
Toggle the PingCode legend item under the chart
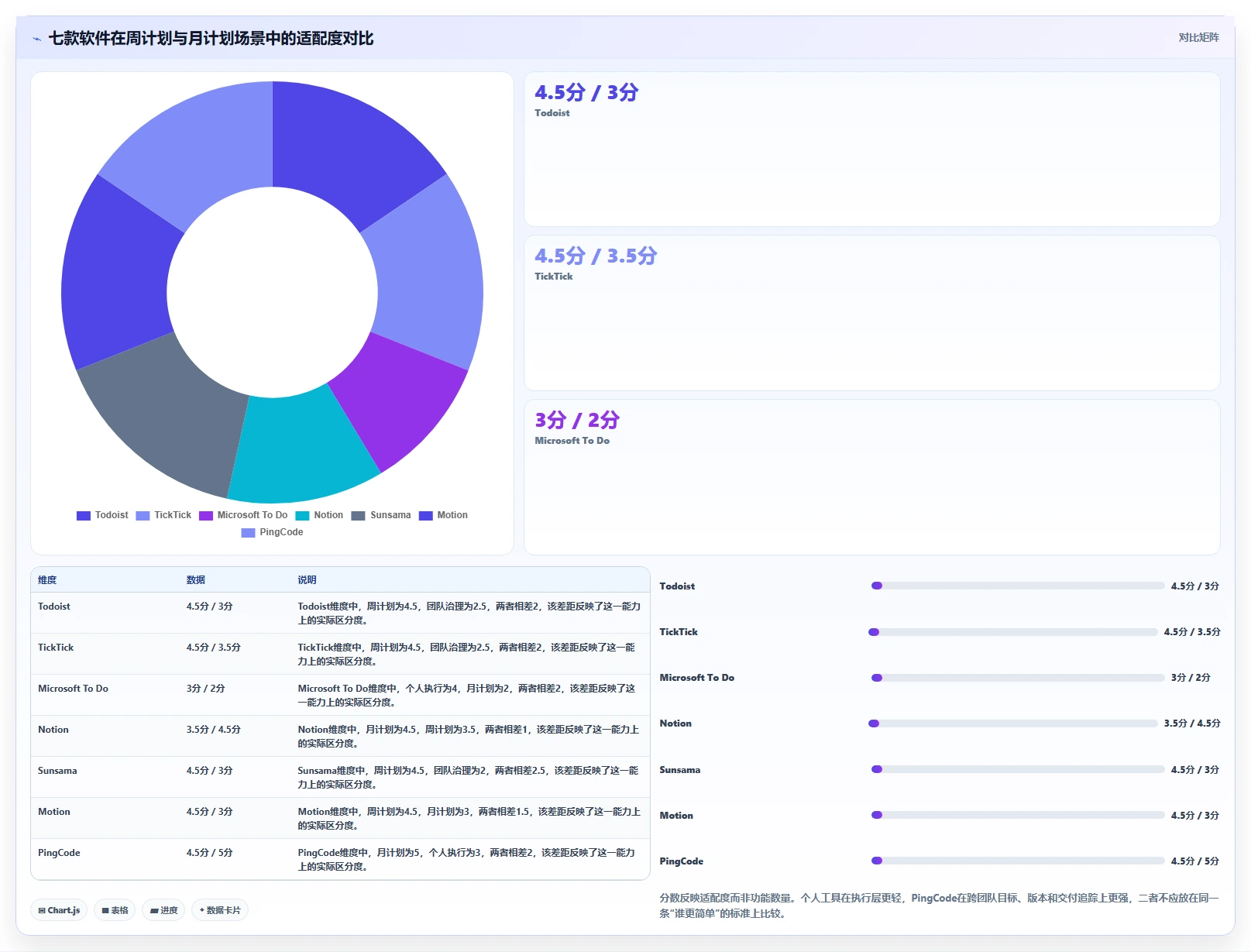272,532
